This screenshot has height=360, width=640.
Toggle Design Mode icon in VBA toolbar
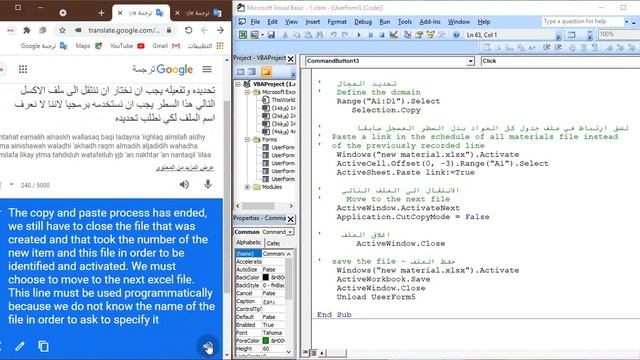393,35
